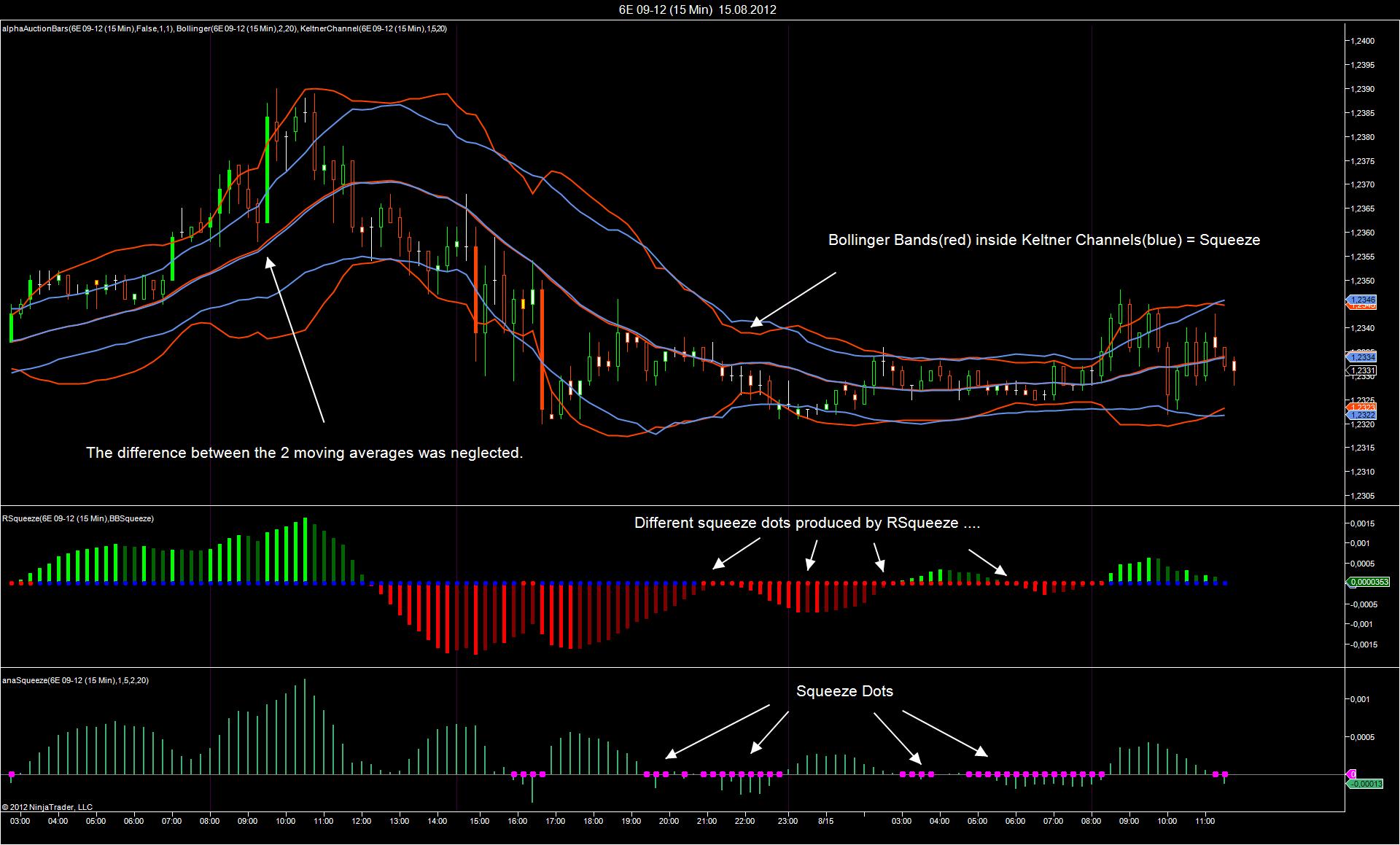Select the 'Squeeze Dots' text annotation
The height and width of the screenshot is (845, 1400).
[x=844, y=691]
